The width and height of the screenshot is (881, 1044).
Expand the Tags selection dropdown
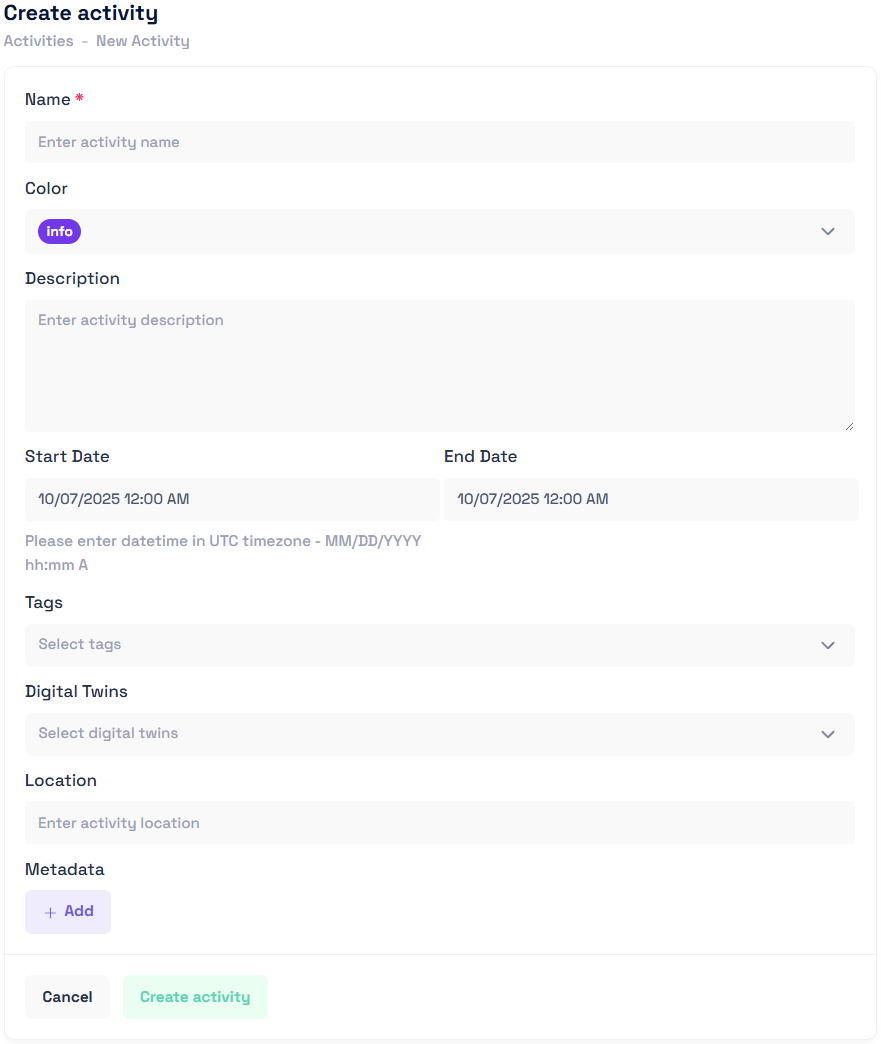point(440,645)
